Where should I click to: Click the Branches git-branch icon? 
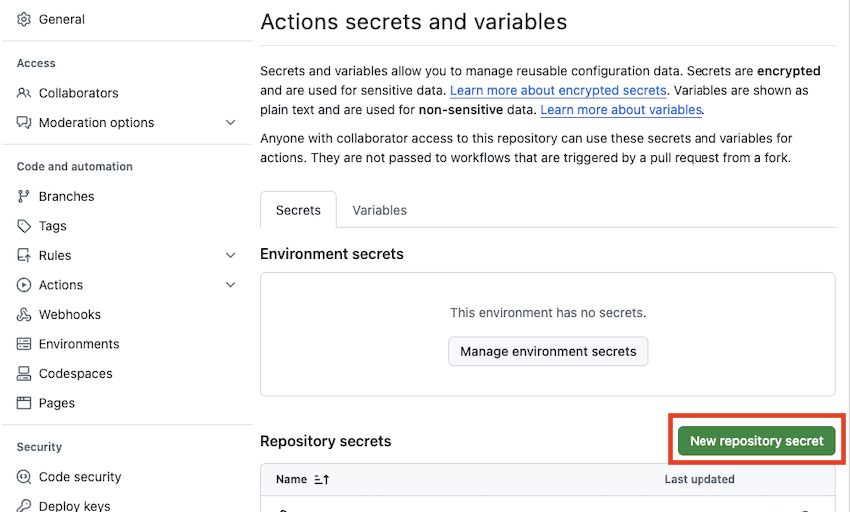pyautogui.click(x=24, y=197)
